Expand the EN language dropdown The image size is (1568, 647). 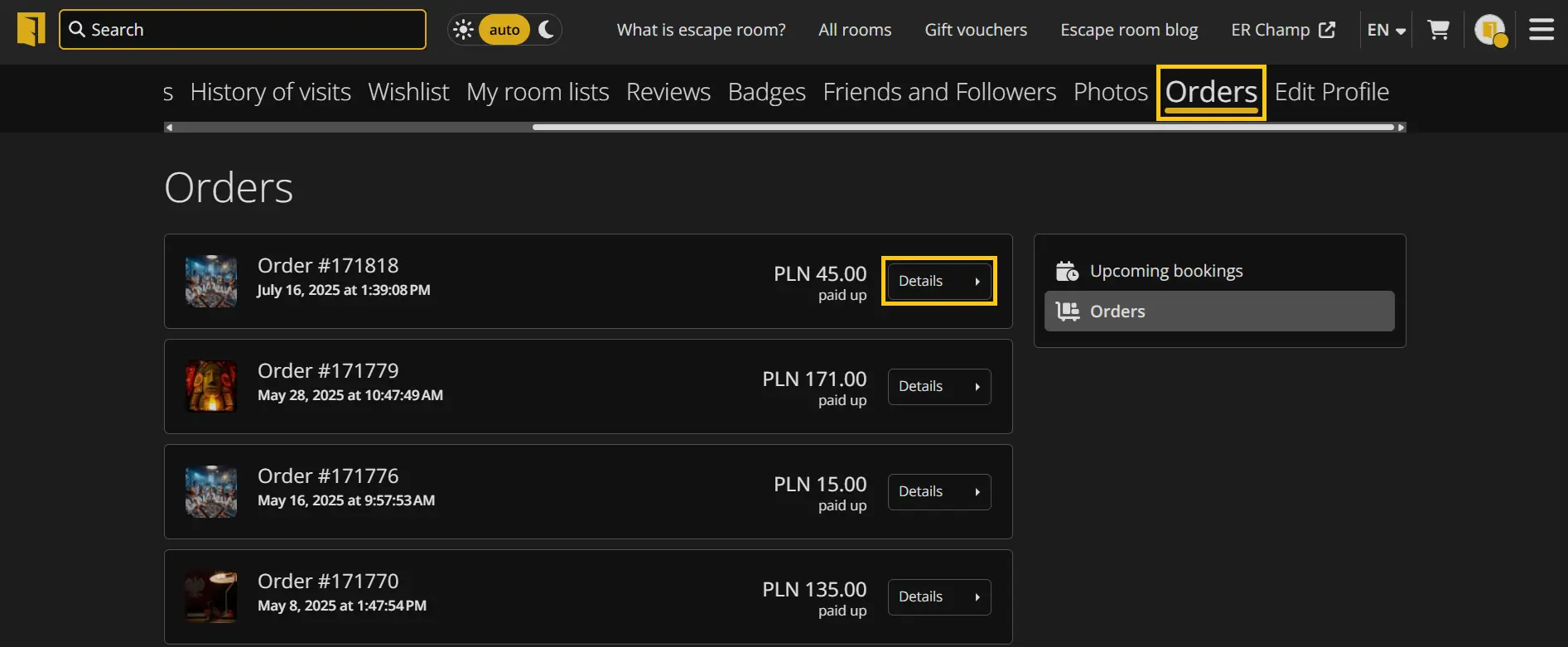[1386, 30]
